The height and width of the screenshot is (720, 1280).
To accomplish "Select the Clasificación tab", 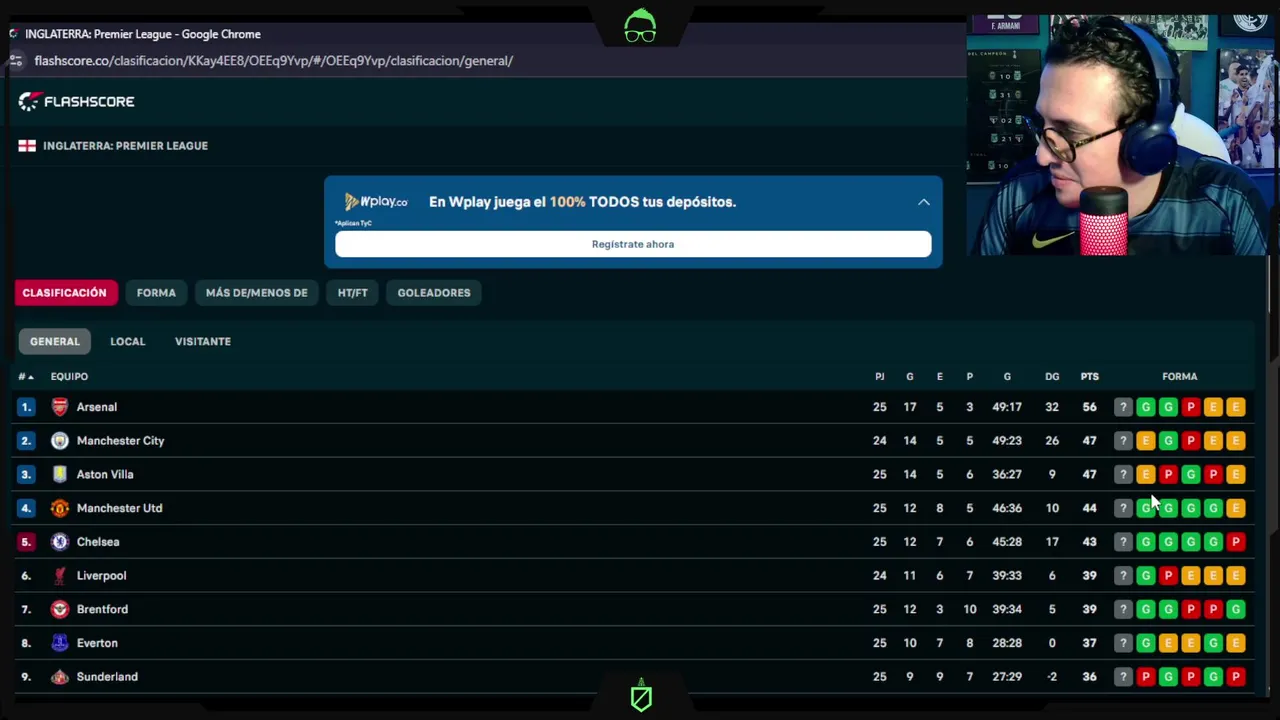I will (x=64, y=293).
